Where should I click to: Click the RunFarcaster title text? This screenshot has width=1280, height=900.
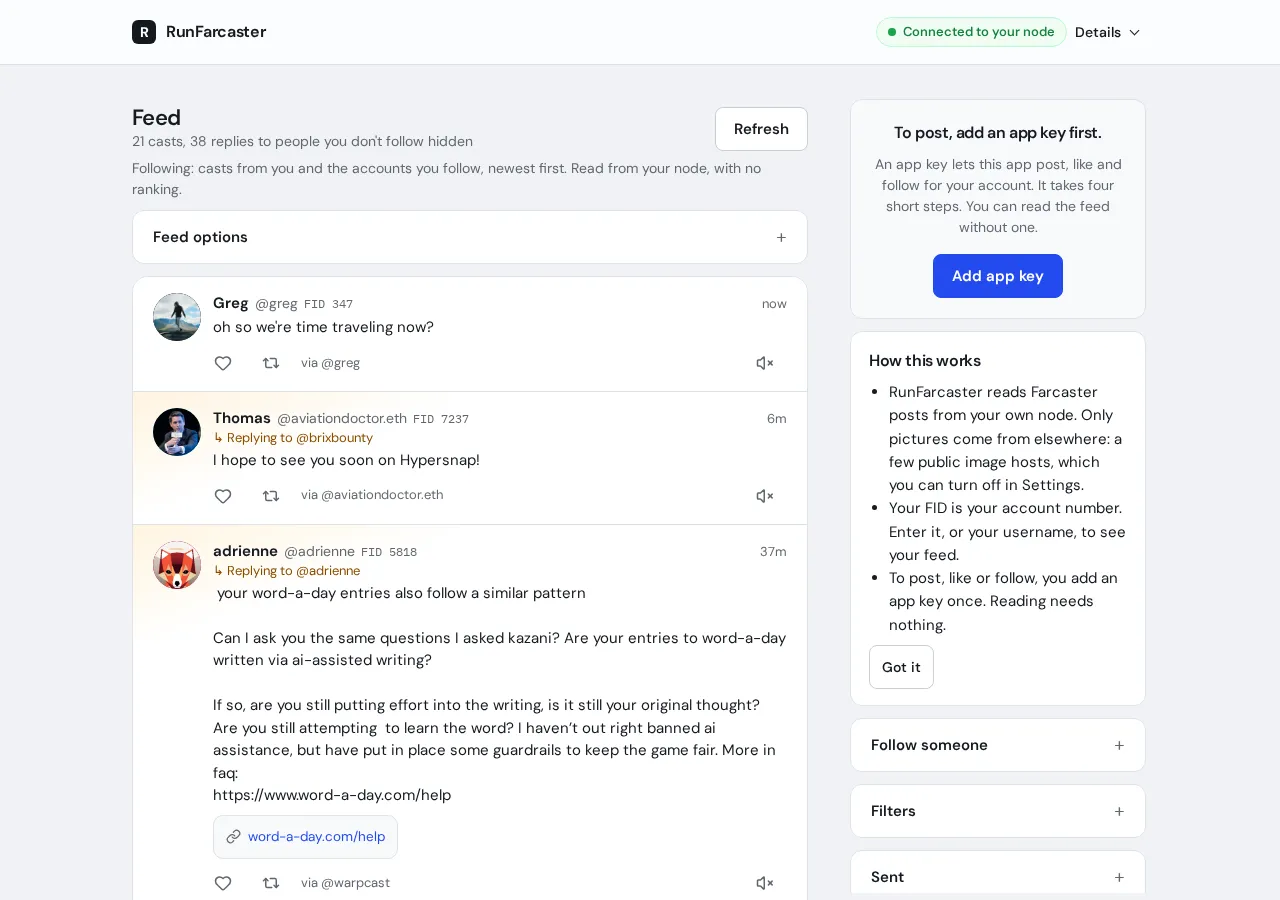click(x=216, y=32)
